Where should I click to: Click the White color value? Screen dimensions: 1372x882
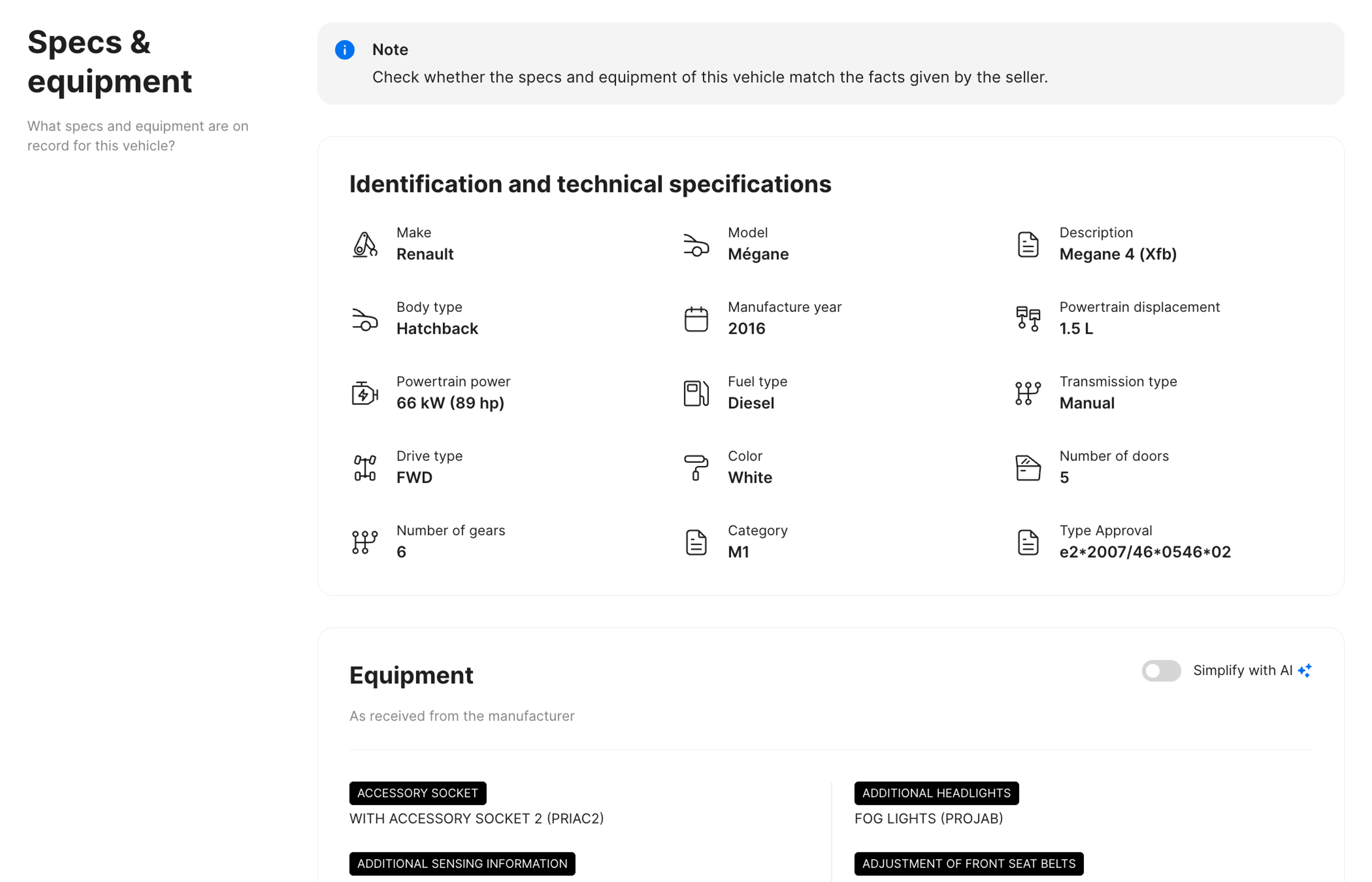pos(750,478)
